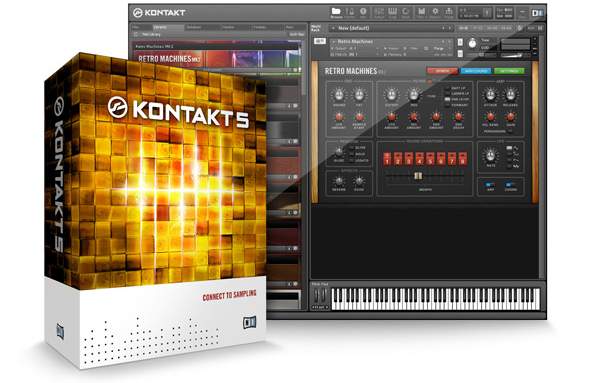Click the Kontakt logo at top left
Viewport: 600px width, 383px height.
pos(159,13)
